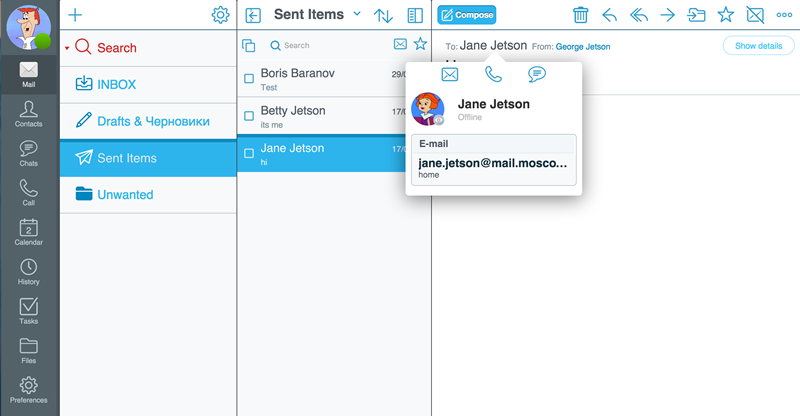Open the Mail section in sidebar
Screen dimensions: 800x416
tap(29, 75)
